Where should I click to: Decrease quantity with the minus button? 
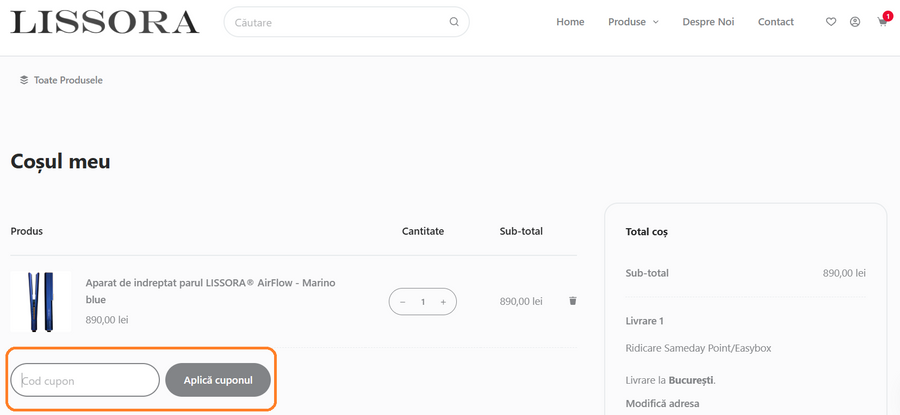(403, 302)
